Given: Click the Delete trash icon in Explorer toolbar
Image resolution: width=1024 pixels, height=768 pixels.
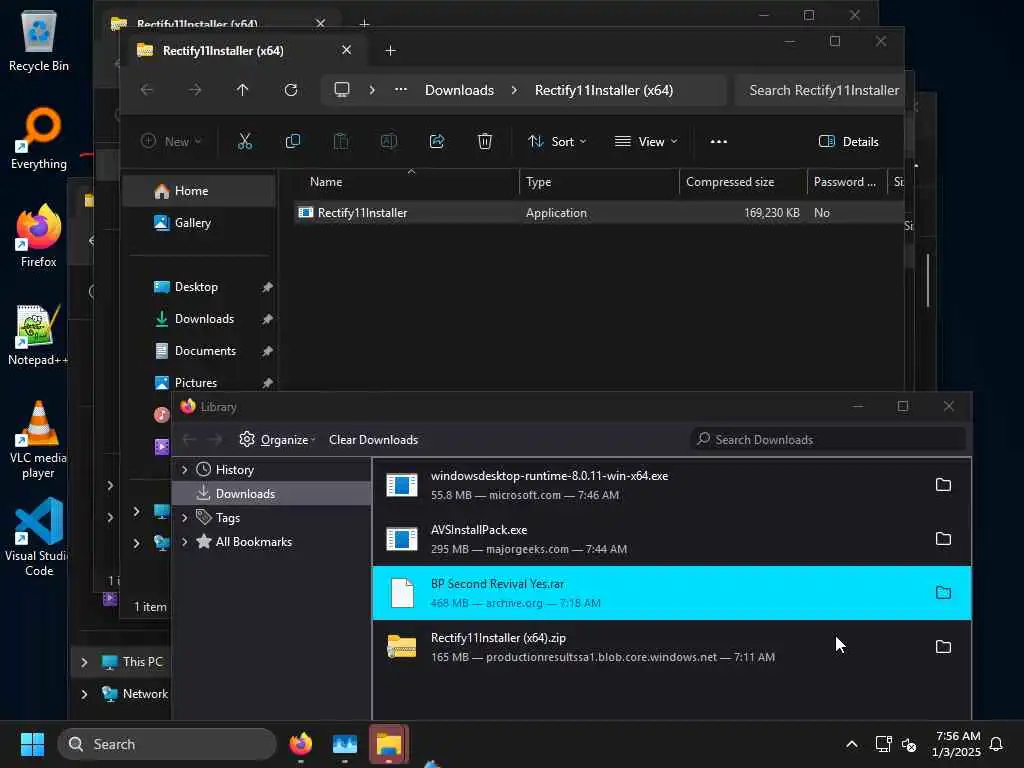Looking at the screenshot, I should [485, 141].
